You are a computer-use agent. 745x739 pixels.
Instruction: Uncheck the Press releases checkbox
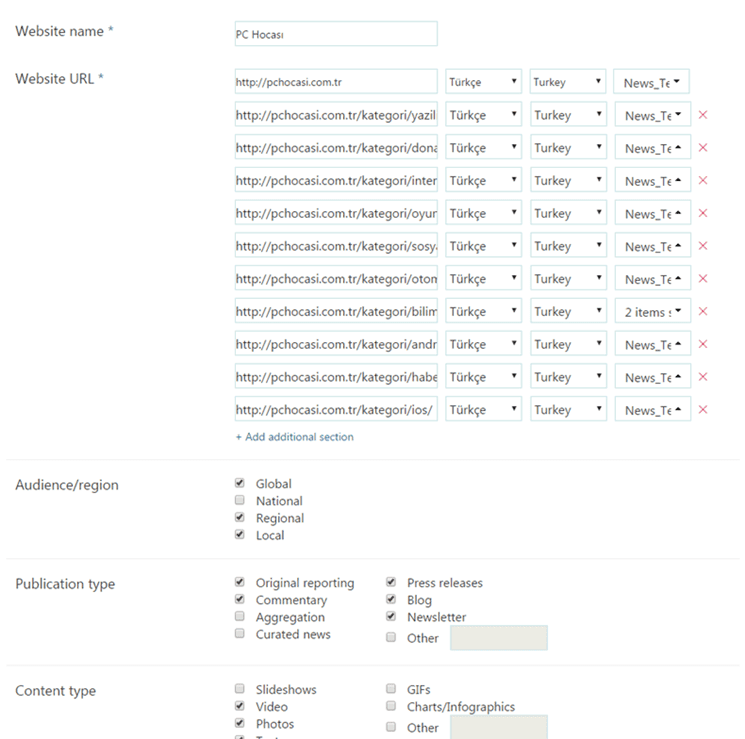pos(391,583)
